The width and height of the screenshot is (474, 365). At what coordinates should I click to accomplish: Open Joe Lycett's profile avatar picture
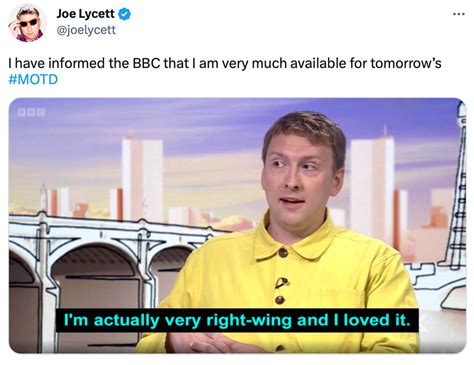(27, 23)
